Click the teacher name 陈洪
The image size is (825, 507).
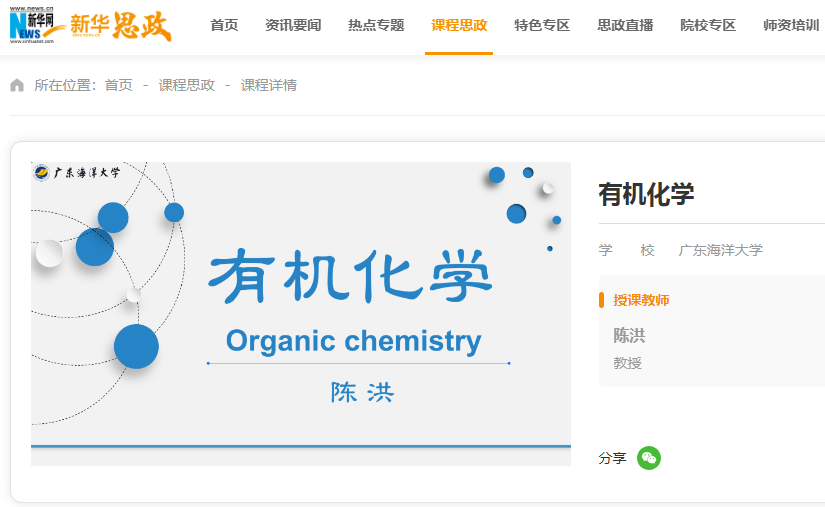pos(629,335)
